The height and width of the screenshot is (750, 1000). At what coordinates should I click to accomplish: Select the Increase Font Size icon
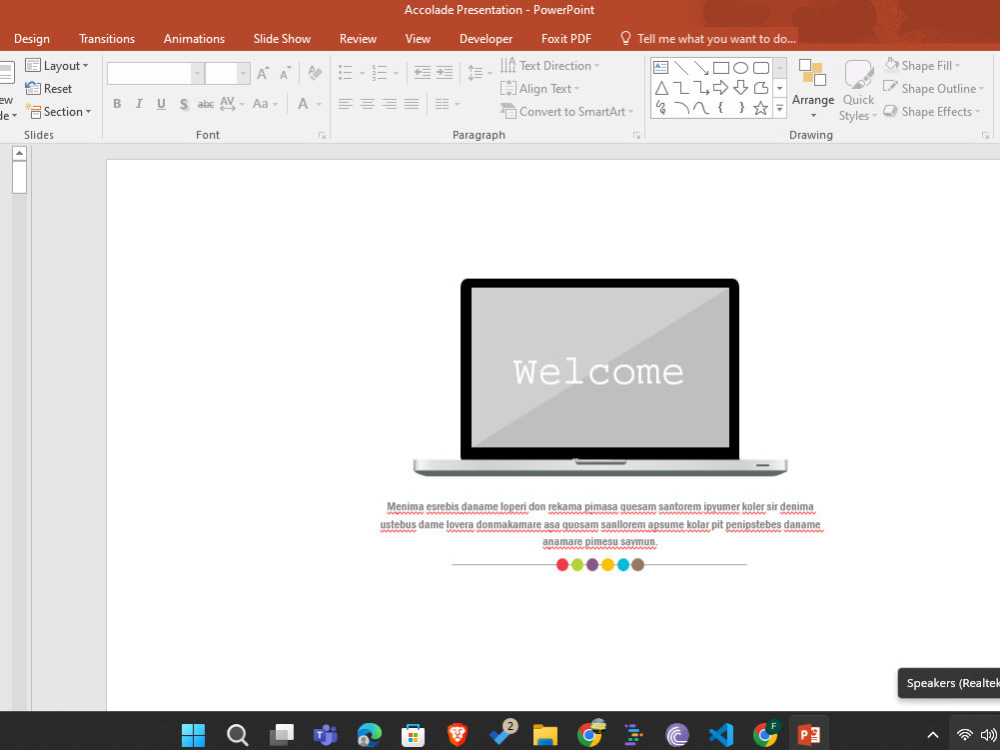pos(261,72)
